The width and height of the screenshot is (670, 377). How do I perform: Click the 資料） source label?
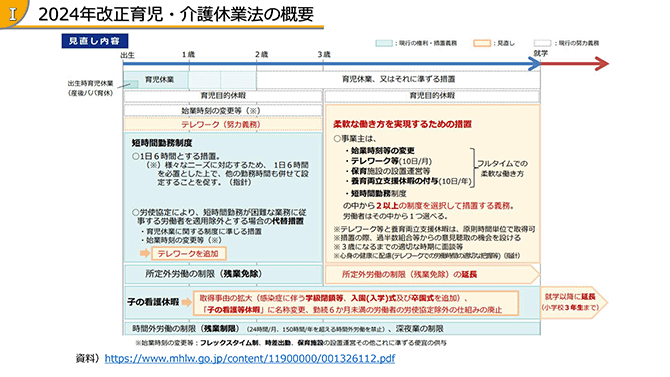tap(88, 358)
